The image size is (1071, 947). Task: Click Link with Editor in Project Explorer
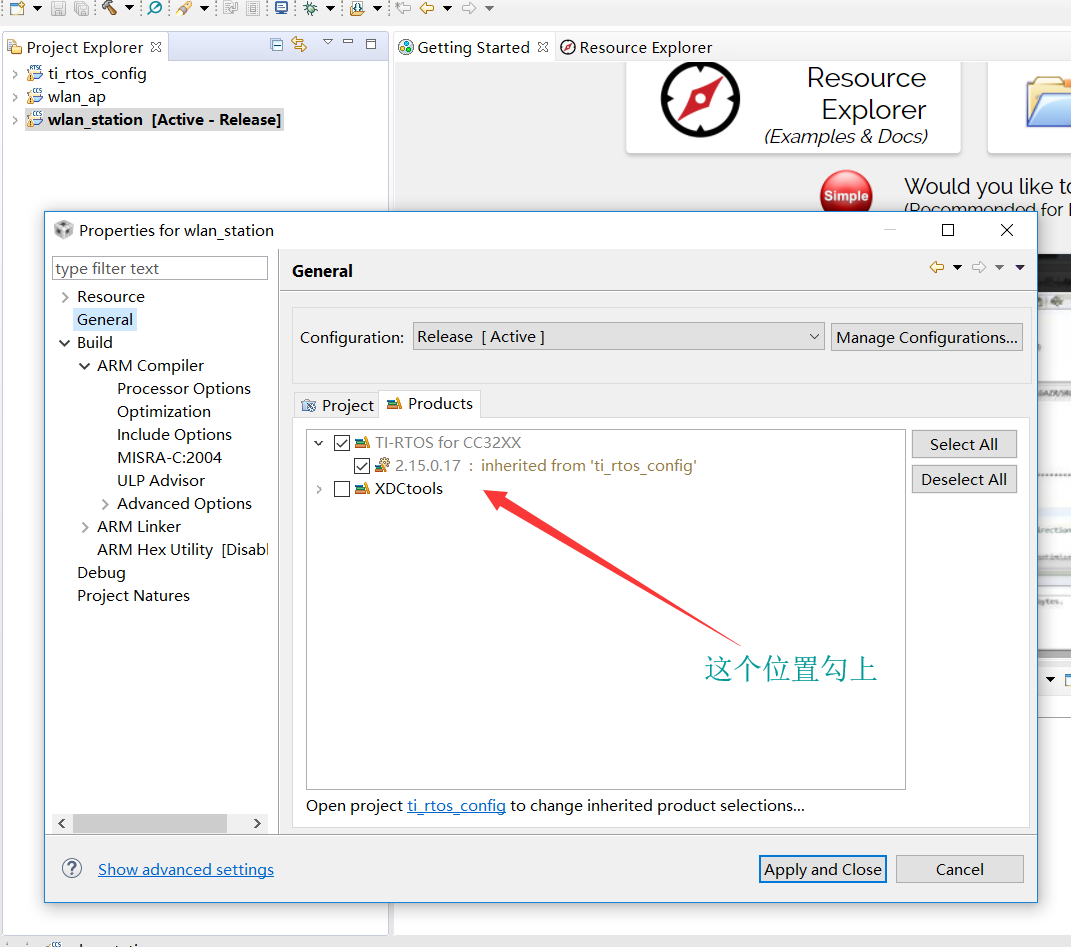(x=299, y=44)
